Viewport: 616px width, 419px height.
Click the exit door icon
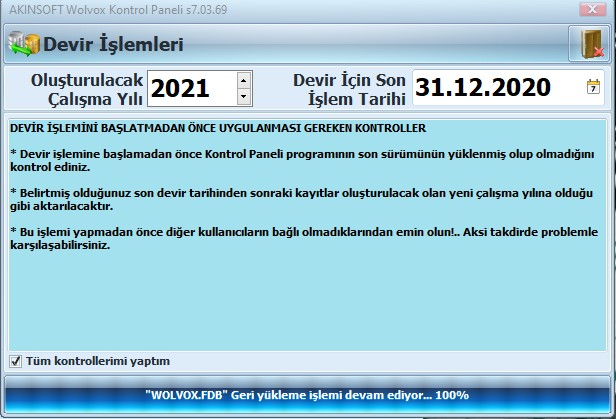pyautogui.click(x=588, y=44)
